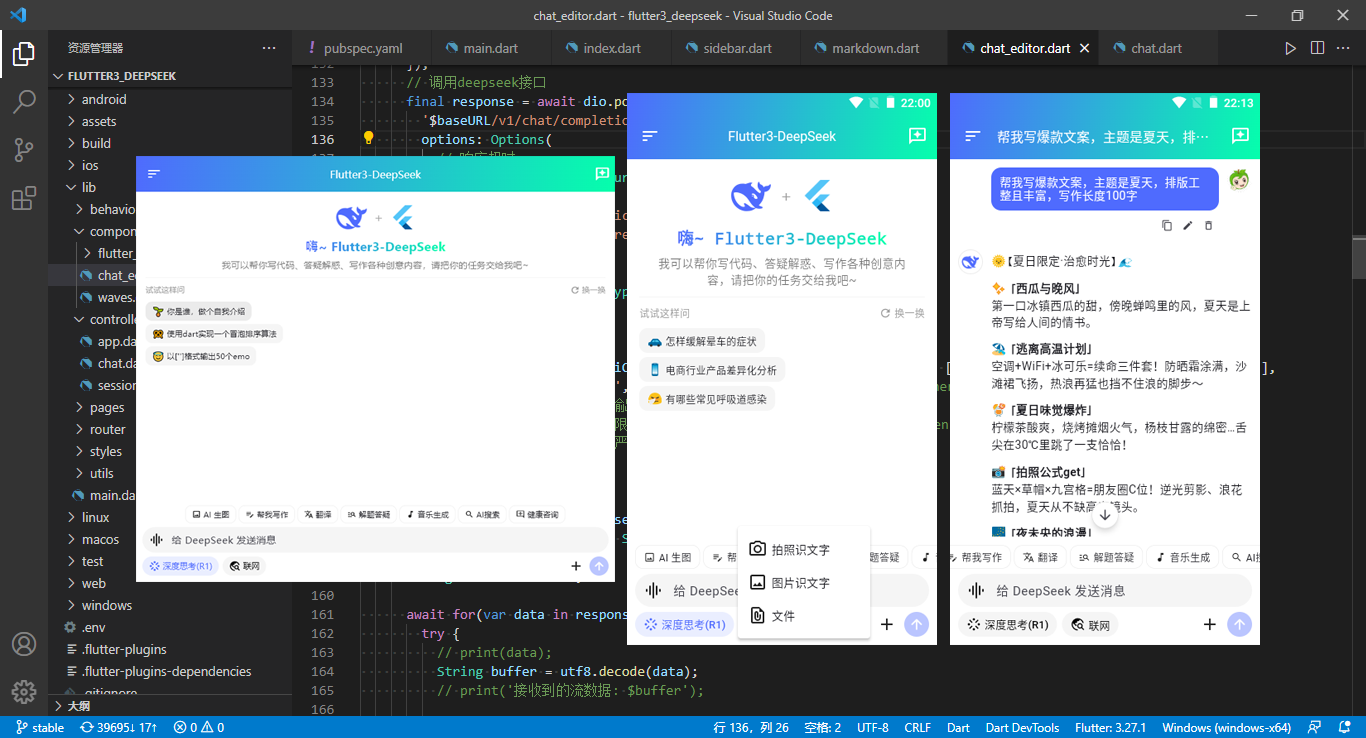
Task: Click the AI搜索 chip in the desktop preview window
Action: (483, 514)
